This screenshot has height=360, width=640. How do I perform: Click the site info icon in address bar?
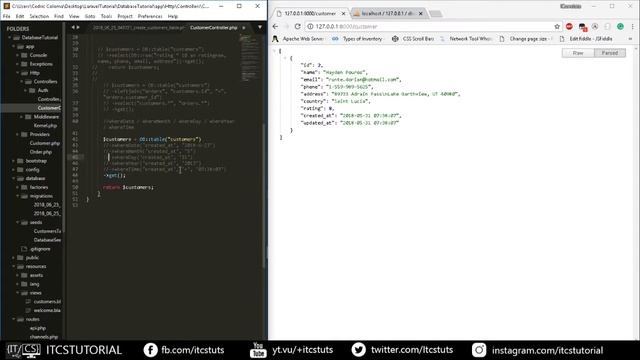coord(310,27)
